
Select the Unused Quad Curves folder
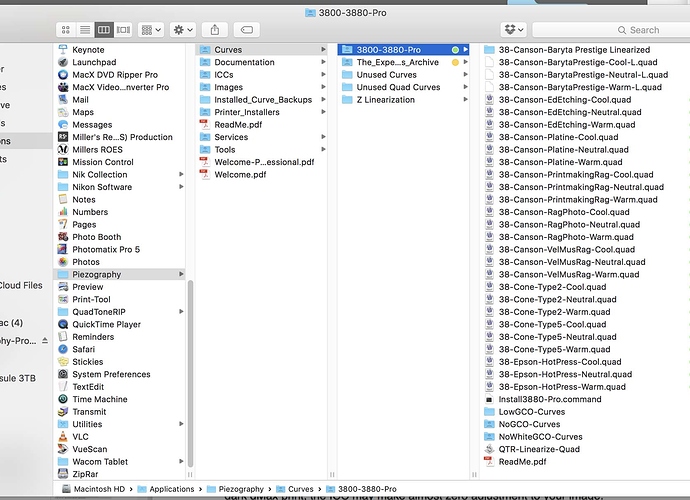(404, 87)
